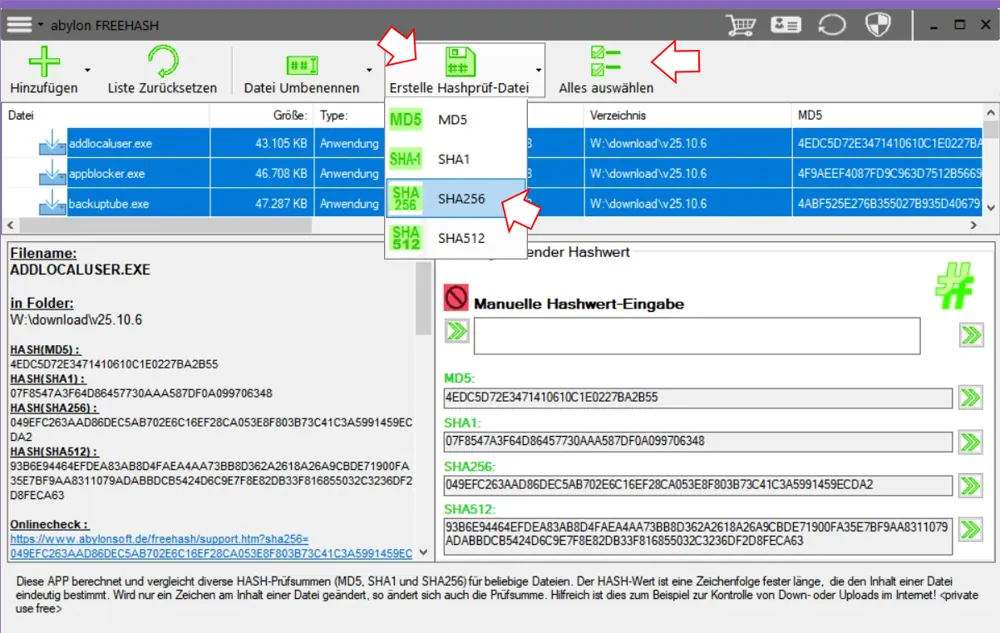This screenshot has width=1000, height=633.
Task: Click the SHA1 hash value field
Action: [698, 441]
